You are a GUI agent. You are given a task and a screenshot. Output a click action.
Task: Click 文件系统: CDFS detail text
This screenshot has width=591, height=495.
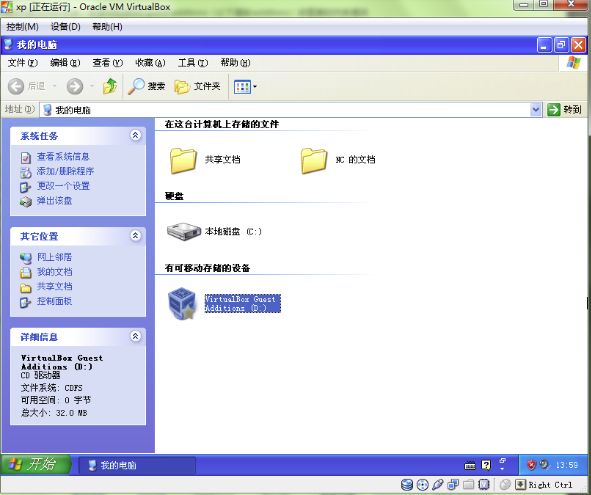pos(52,388)
